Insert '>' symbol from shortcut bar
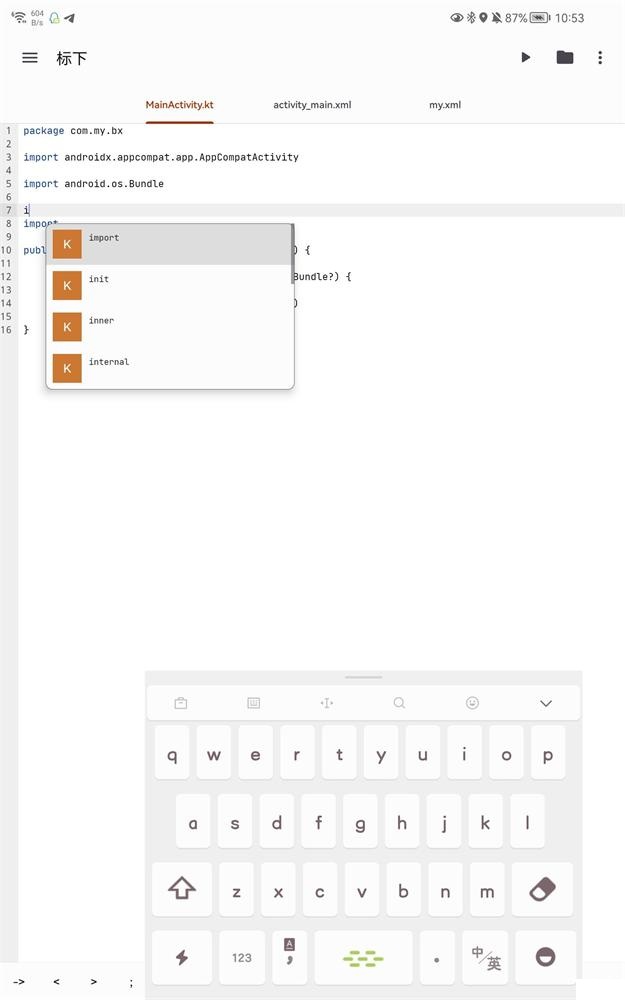Screen dimensions: 625x1000 (94, 982)
